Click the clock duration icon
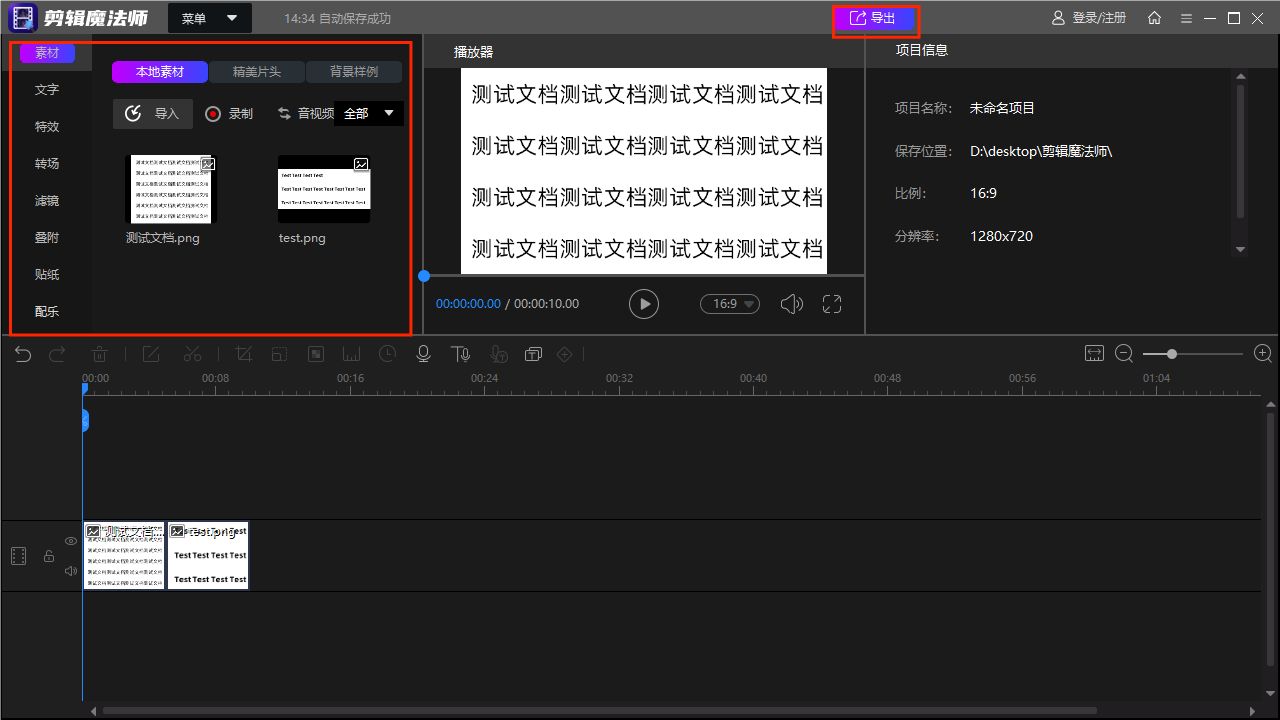 click(x=387, y=354)
